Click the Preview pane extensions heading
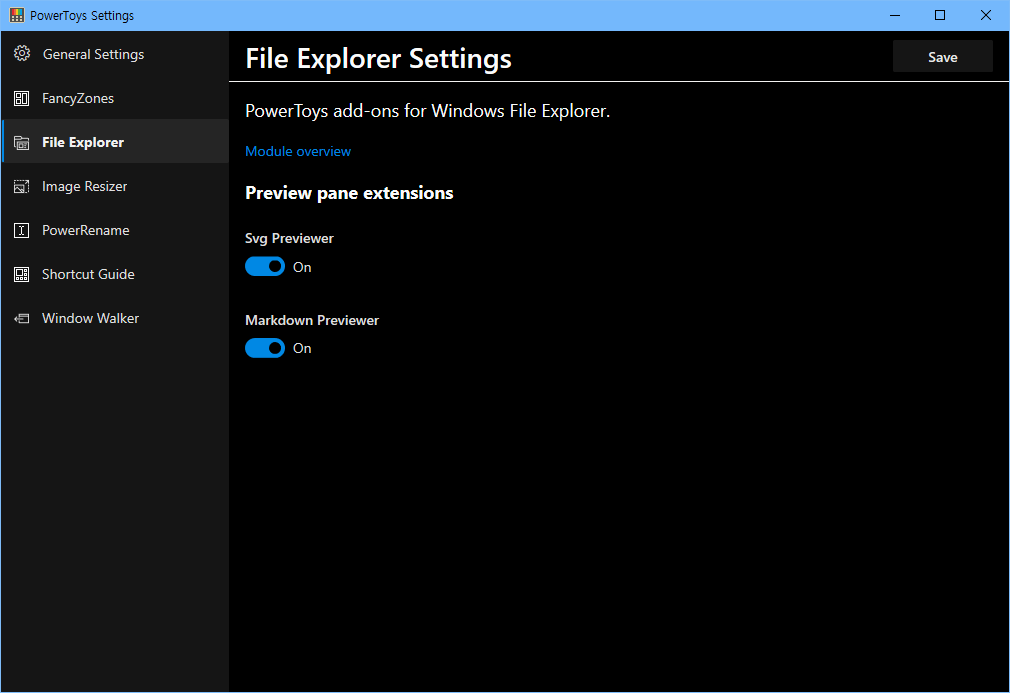This screenshot has width=1010, height=693. (349, 193)
